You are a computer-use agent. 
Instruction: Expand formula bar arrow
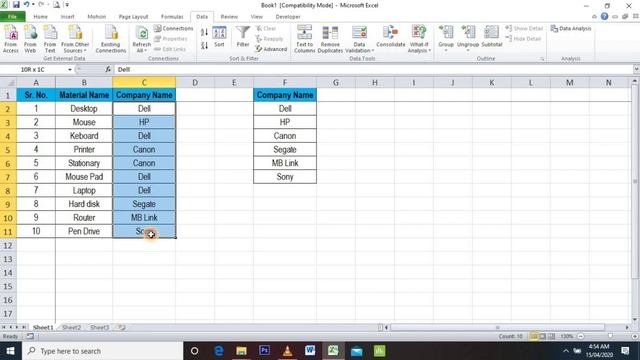(x=636, y=69)
